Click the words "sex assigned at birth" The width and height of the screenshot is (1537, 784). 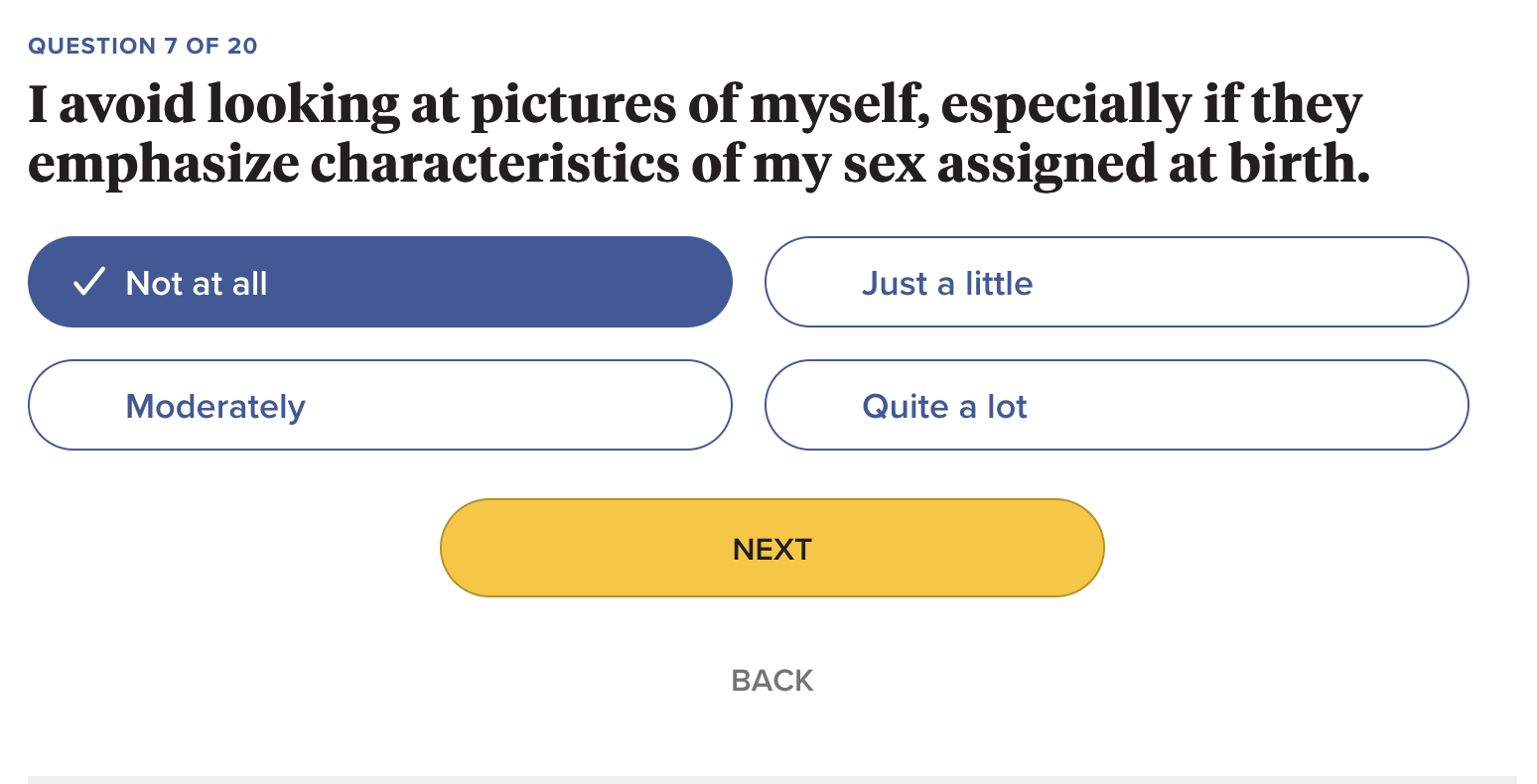tap(1106, 165)
